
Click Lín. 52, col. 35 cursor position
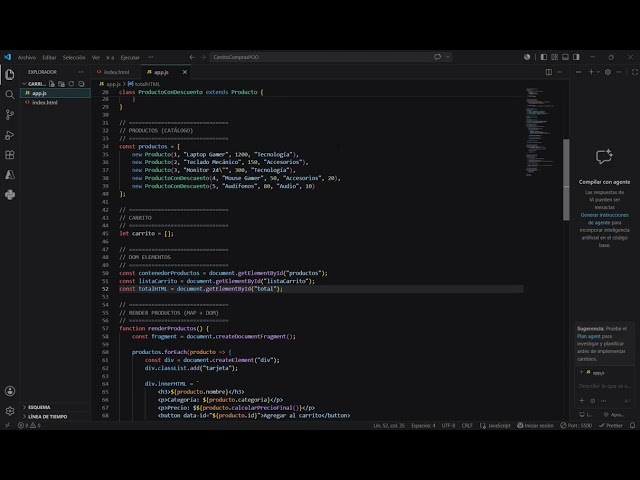[x=389, y=425]
